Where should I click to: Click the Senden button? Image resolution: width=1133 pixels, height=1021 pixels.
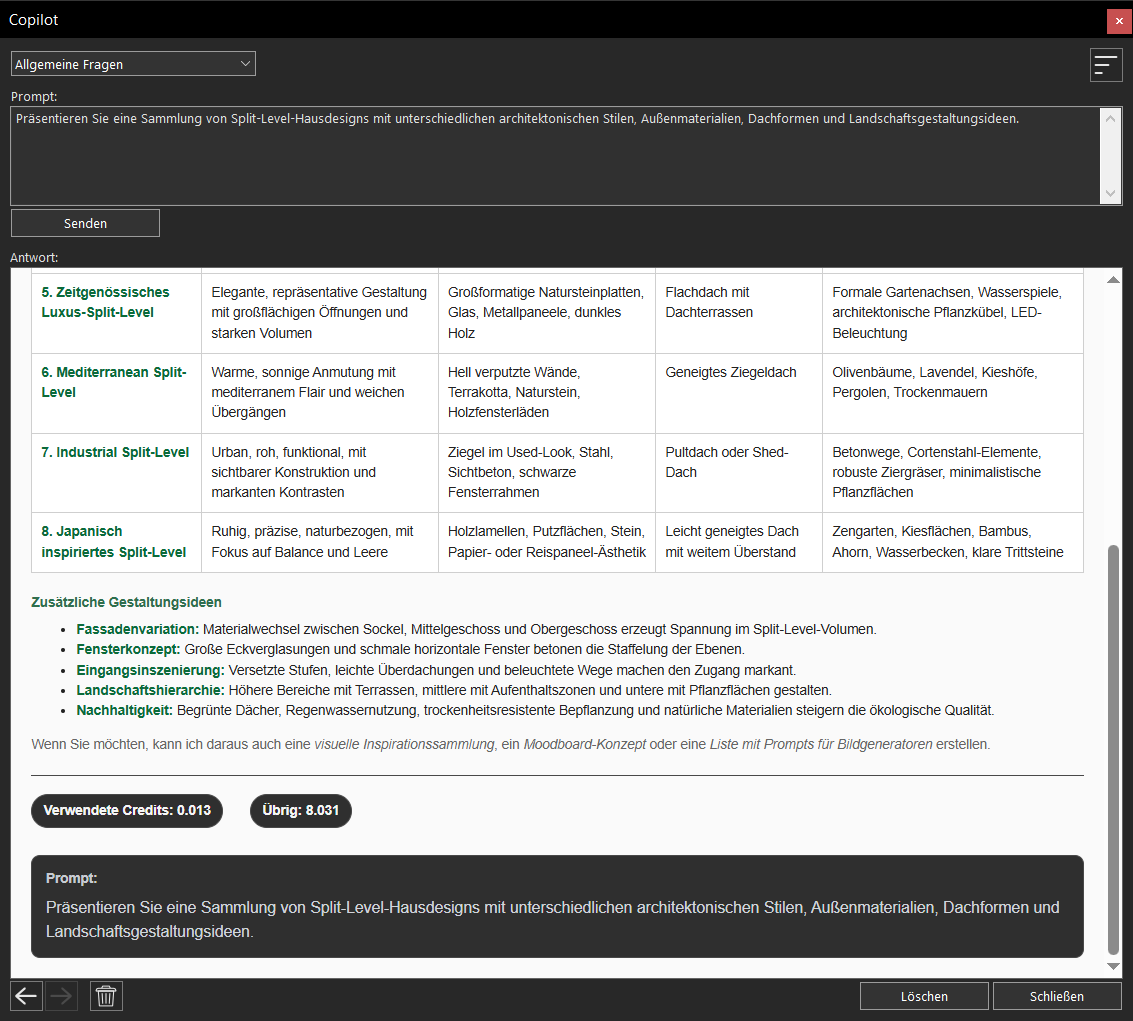(85, 223)
